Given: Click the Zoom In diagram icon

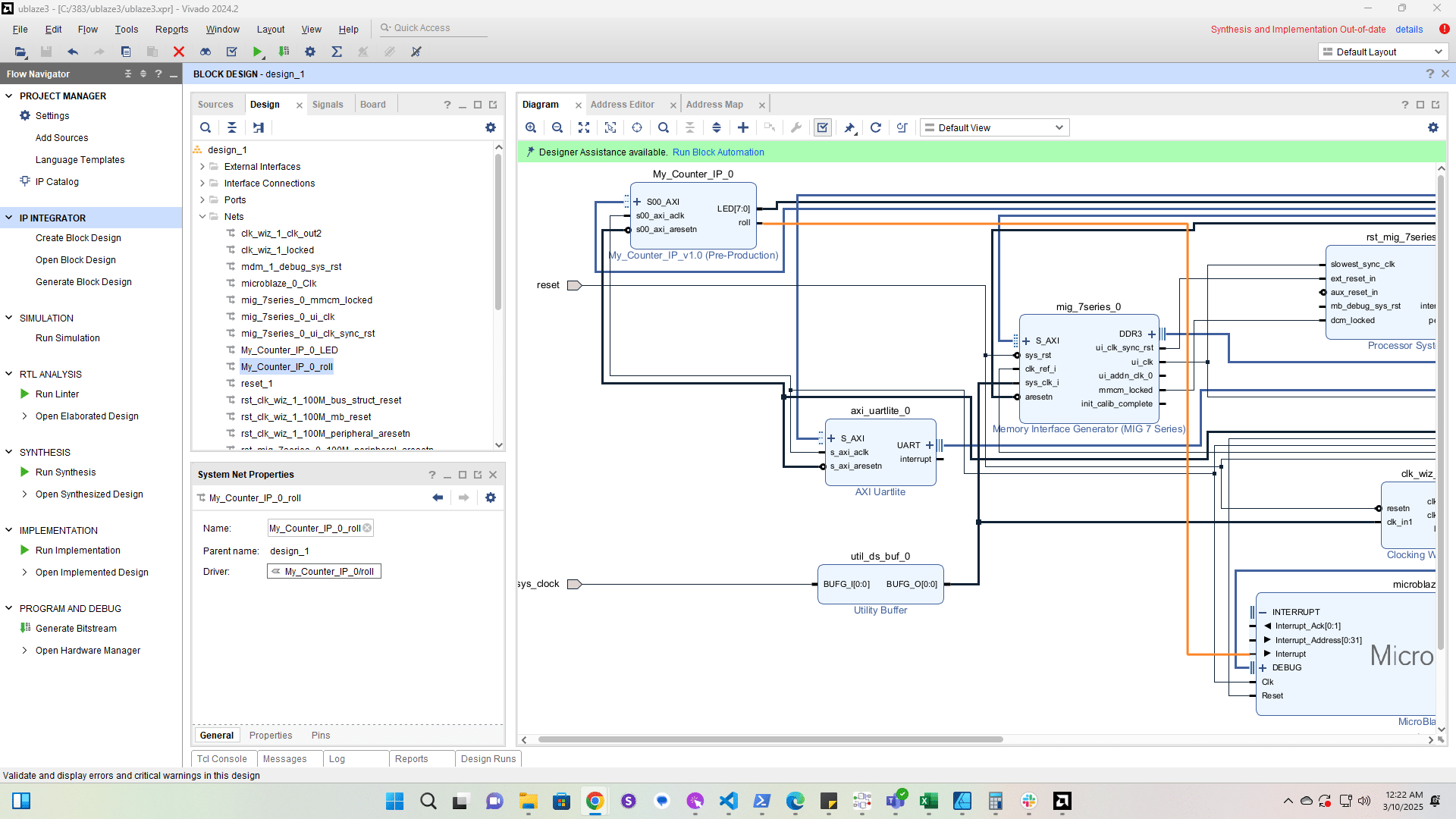Looking at the screenshot, I should [x=531, y=127].
